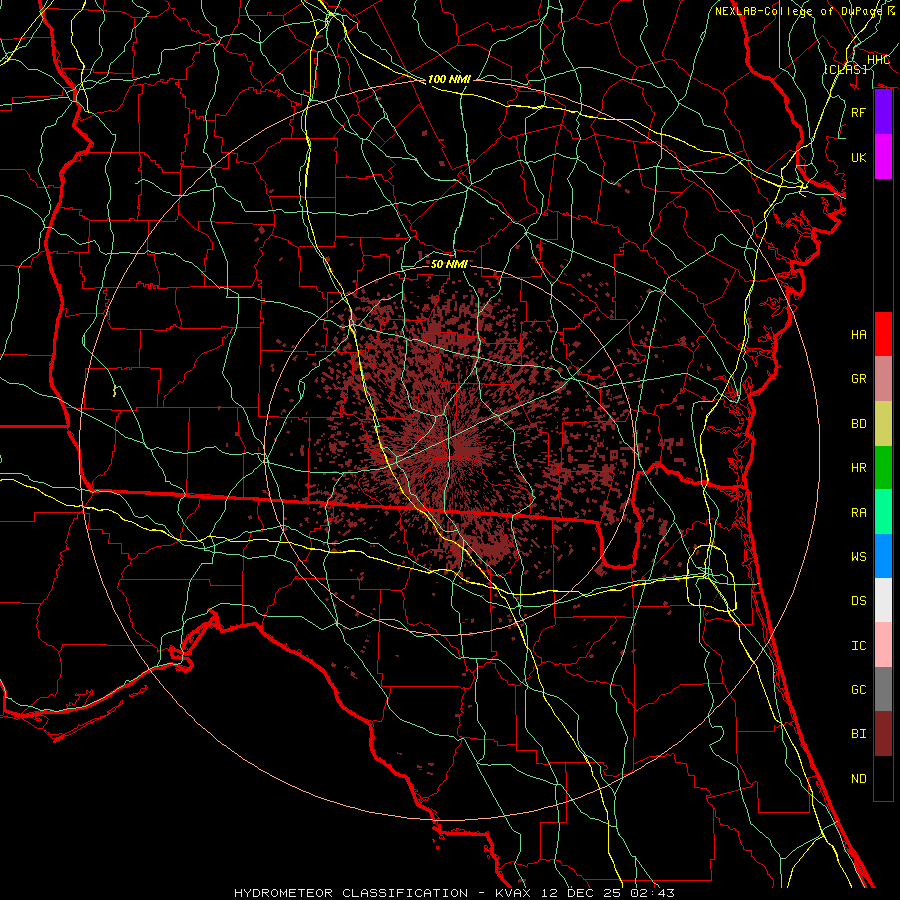Click the 100 NMI range ring label

449,79
